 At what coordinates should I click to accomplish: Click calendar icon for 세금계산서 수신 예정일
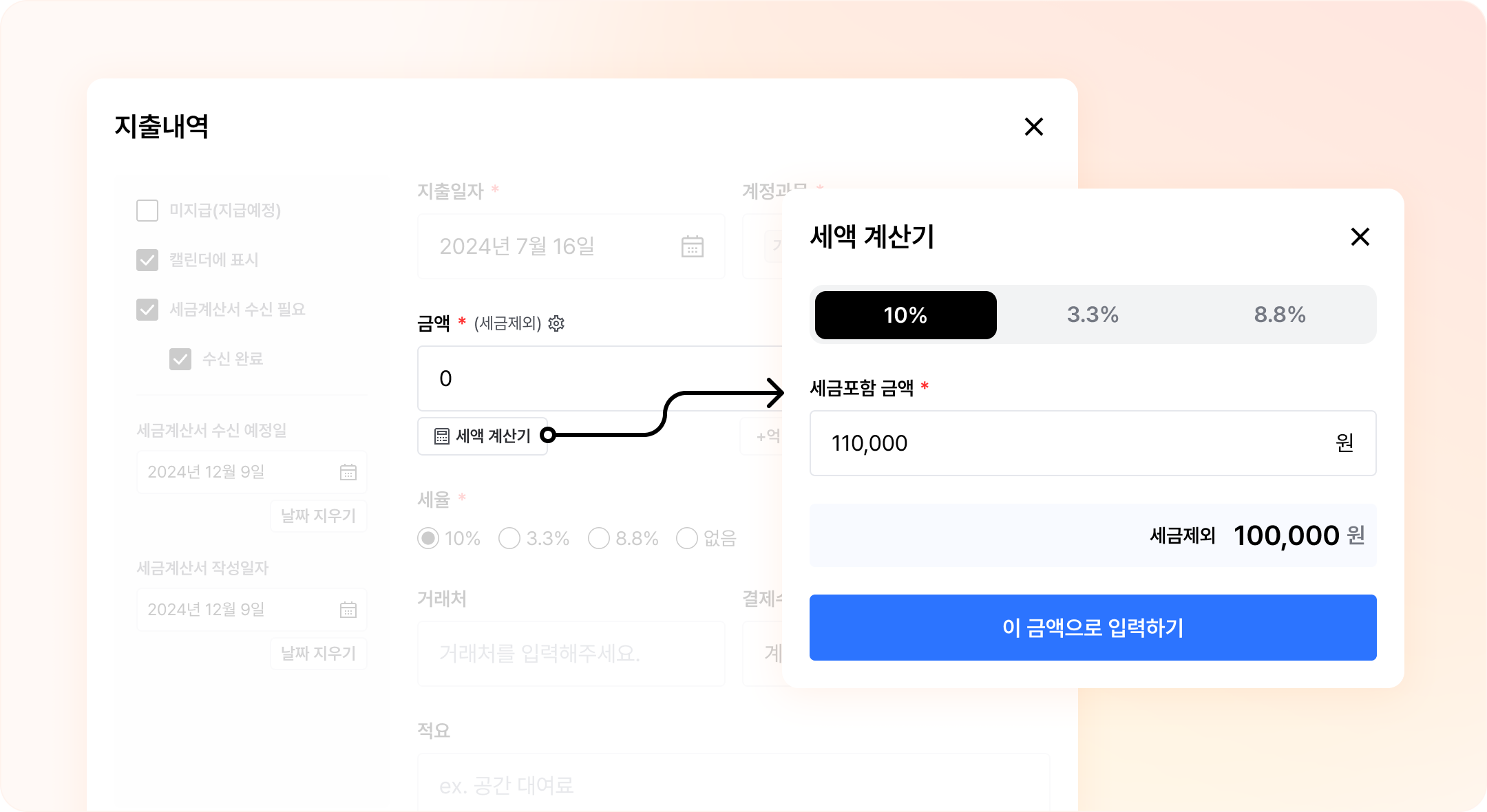coord(348,472)
